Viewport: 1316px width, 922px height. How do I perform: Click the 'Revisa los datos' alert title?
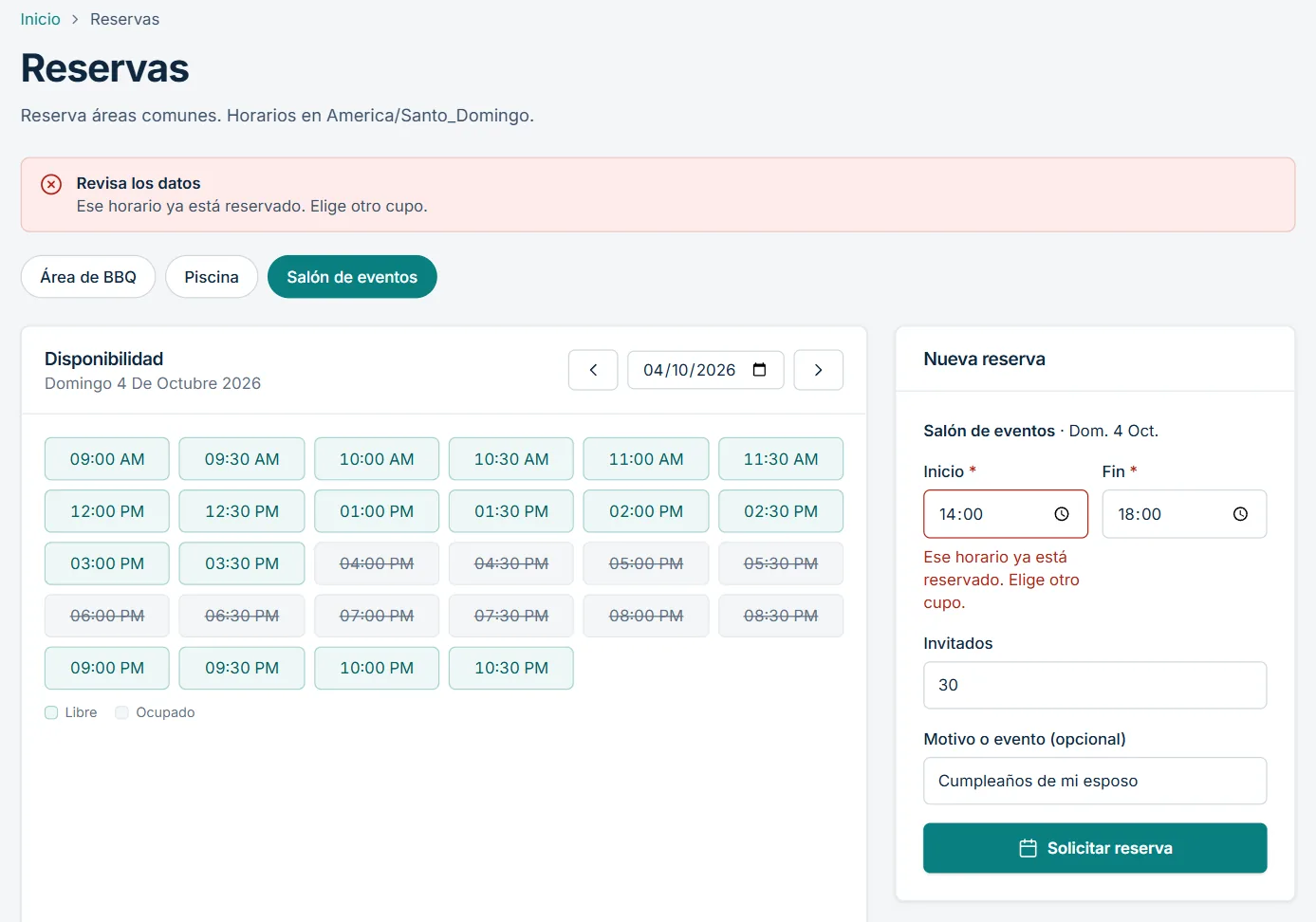point(139,183)
